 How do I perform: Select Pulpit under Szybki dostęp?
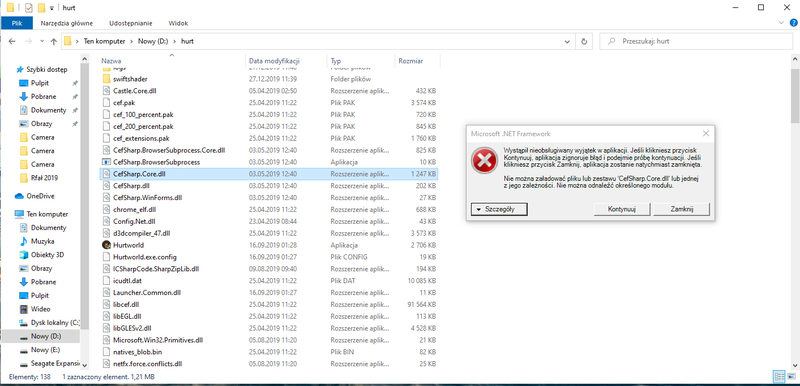pyautogui.click(x=40, y=83)
